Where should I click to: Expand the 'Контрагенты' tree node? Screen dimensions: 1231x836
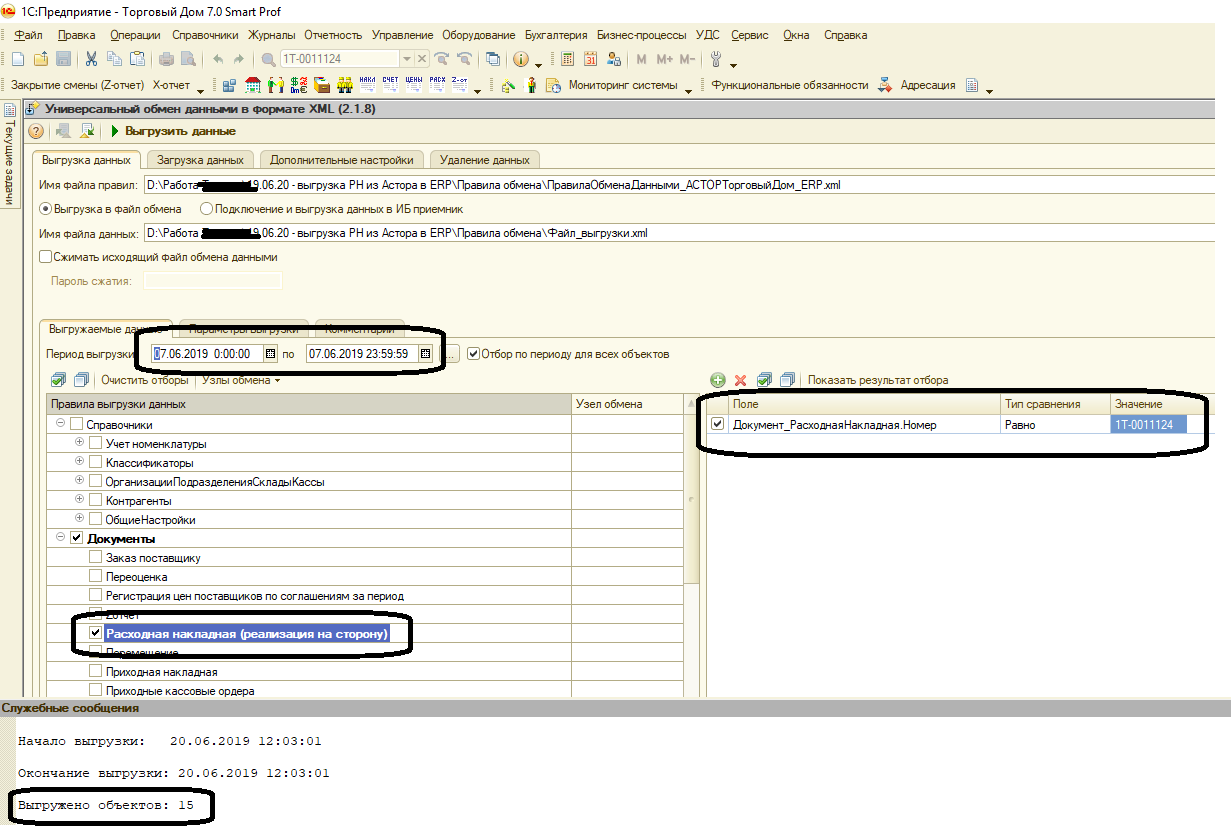click(x=81, y=500)
